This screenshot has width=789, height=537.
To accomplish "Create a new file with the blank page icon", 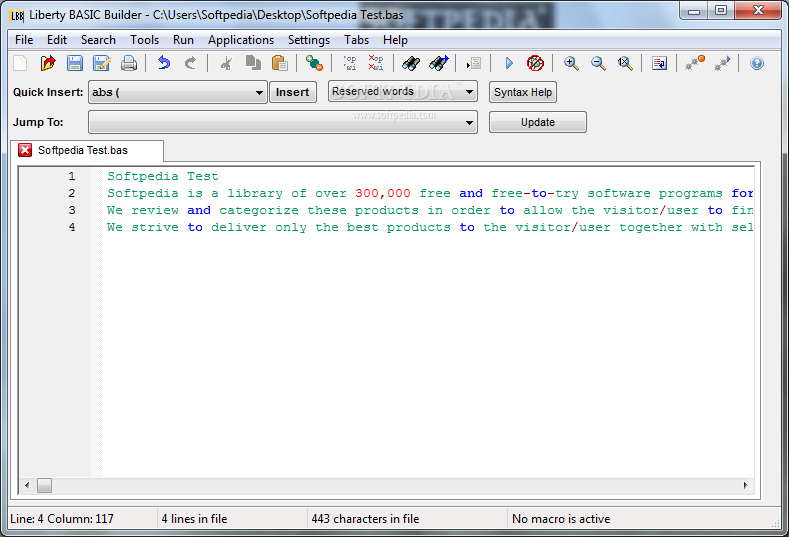I will pyautogui.click(x=20, y=63).
